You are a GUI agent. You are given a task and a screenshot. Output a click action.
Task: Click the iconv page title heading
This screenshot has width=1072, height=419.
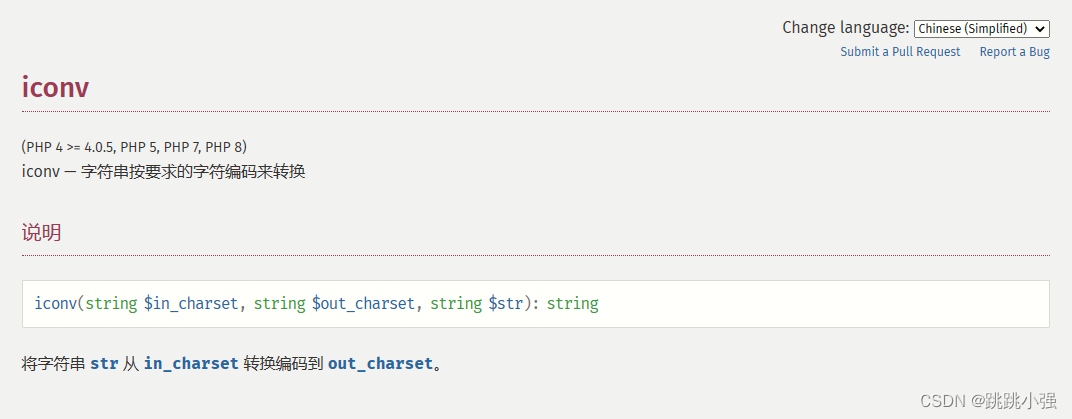pos(55,87)
